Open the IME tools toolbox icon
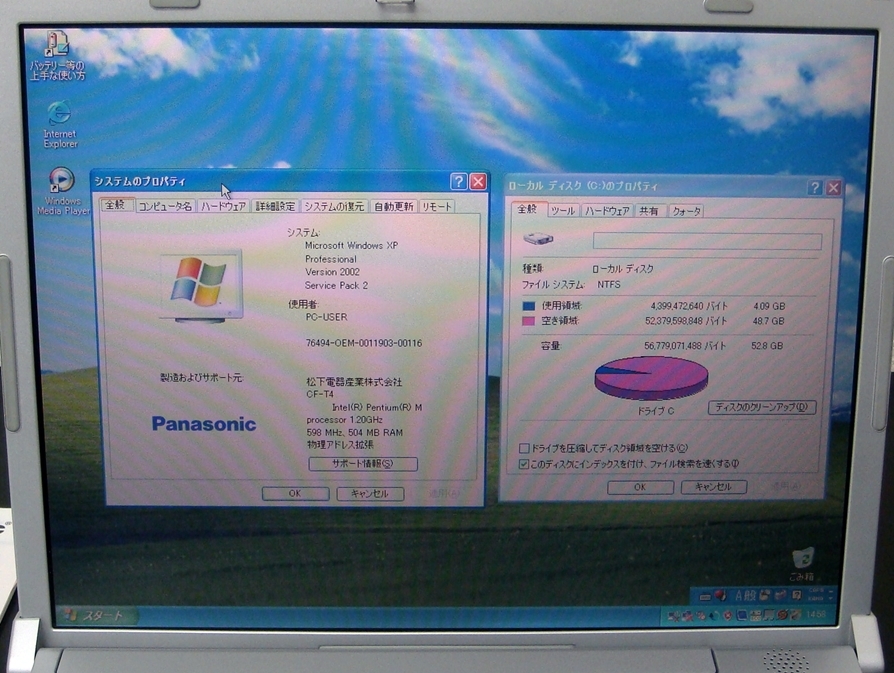The height and width of the screenshot is (673, 894). 779,596
